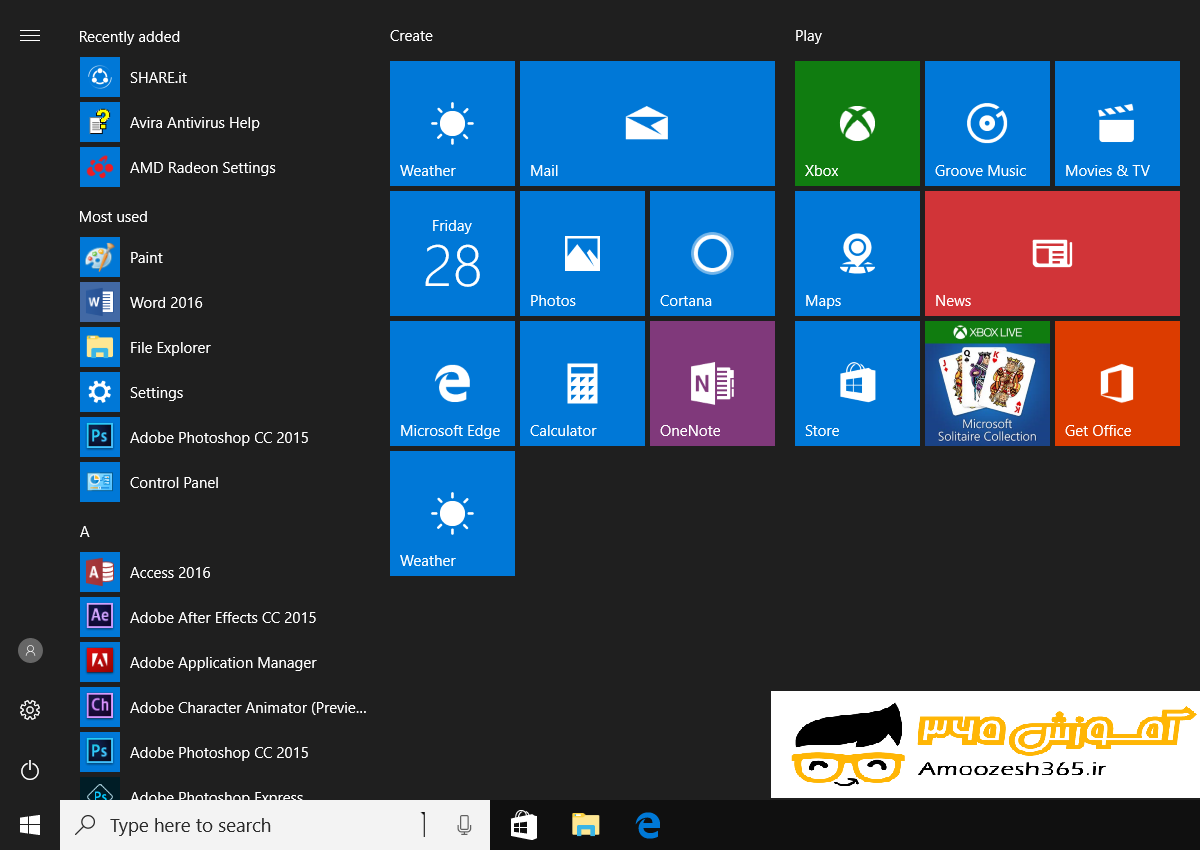Expand the Start menu hamburger navigation
The height and width of the screenshot is (850, 1200).
pyautogui.click(x=30, y=36)
